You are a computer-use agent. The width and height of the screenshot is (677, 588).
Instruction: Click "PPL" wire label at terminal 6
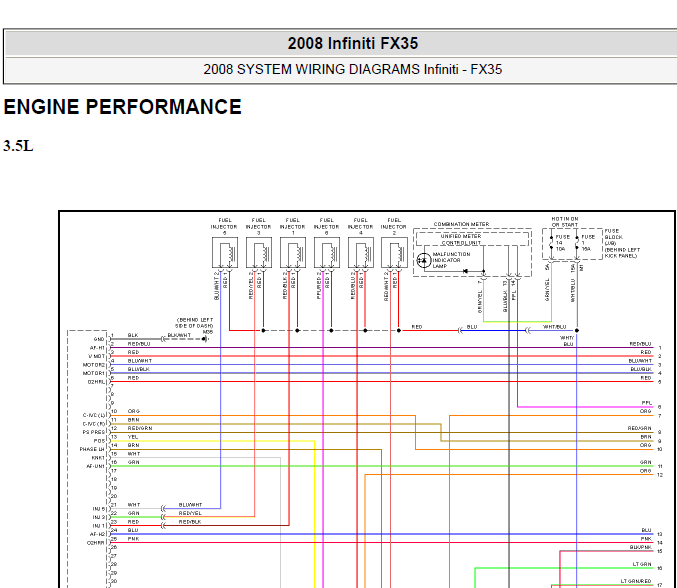(x=646, y=403)
